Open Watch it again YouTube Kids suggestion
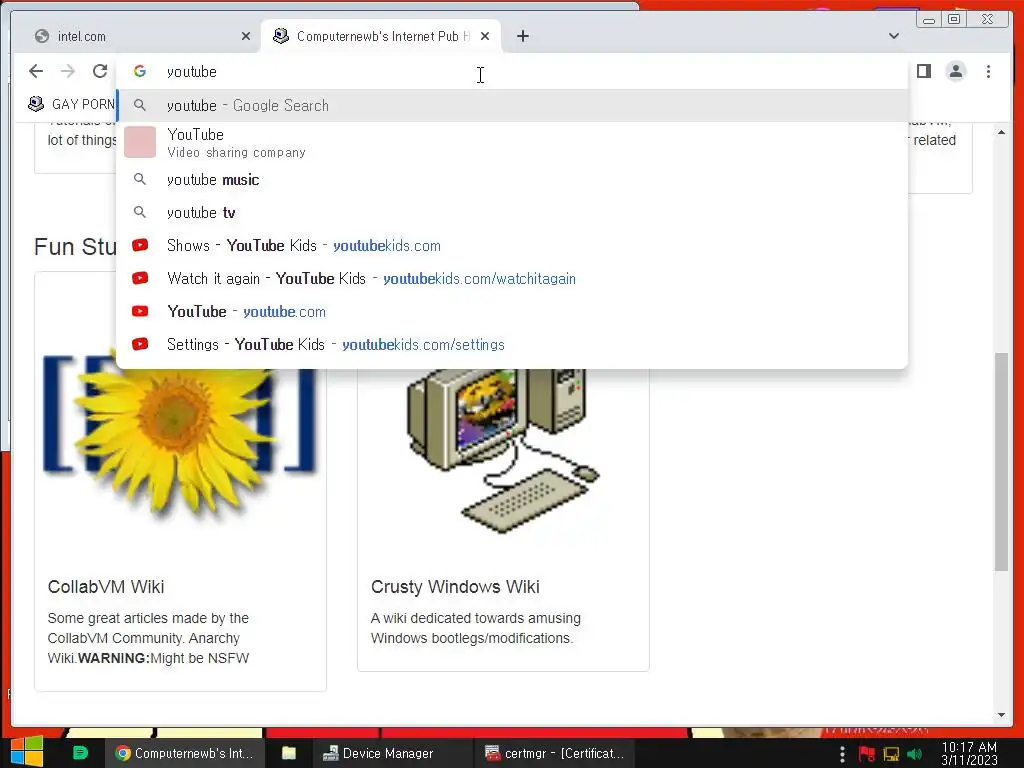This screenshot has height=768, width=1024. pyautogui.click(x=513, y=279)
